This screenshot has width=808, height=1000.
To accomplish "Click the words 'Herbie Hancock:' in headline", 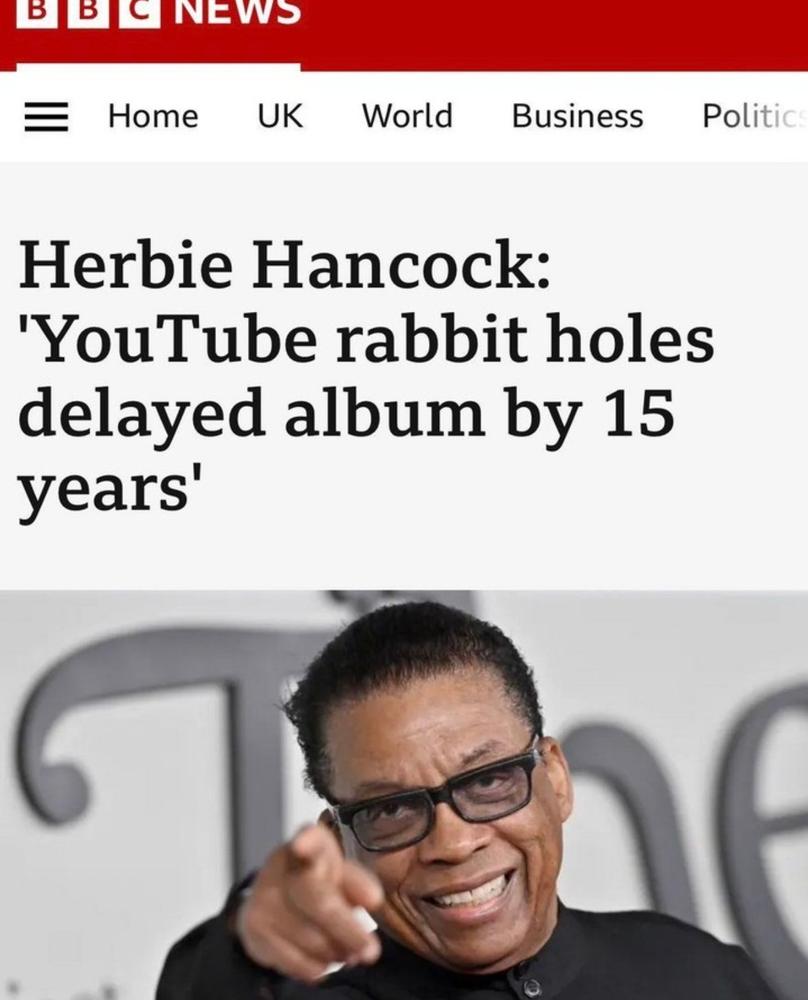I will (x=284, y=263).
